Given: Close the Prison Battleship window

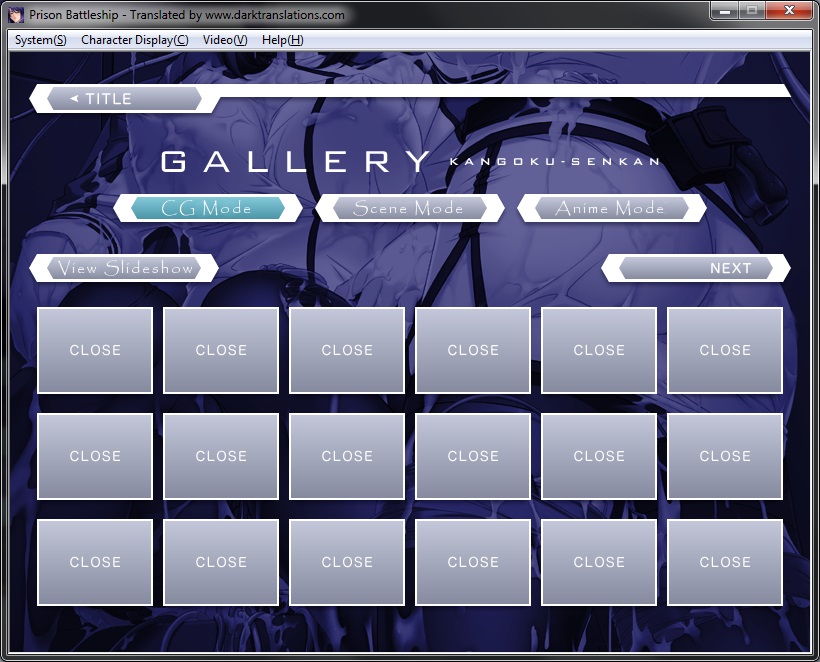Looking at the screenshot, I should (x=789, y=10).
